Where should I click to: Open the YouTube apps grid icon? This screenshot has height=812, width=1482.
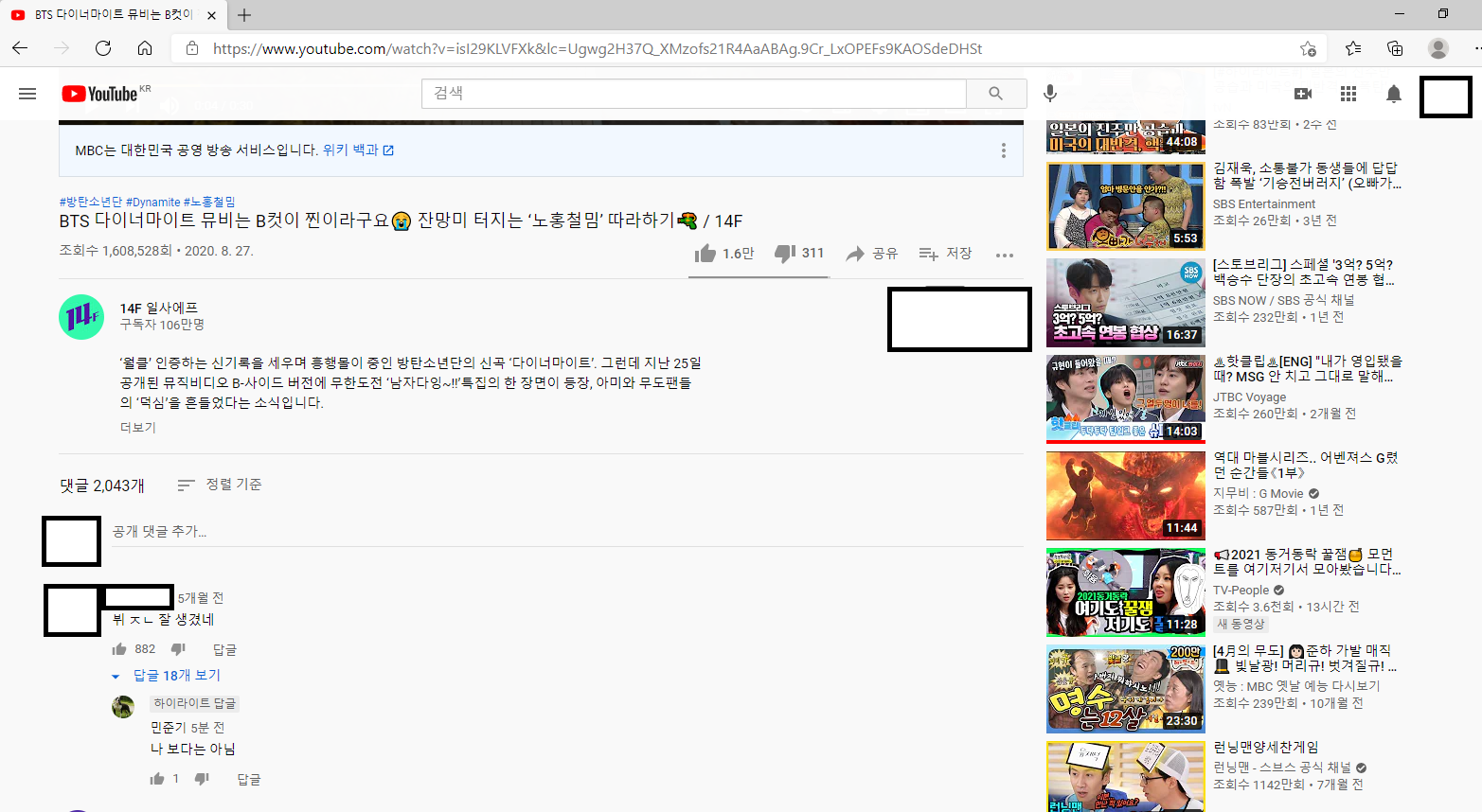click(1348, 94)
